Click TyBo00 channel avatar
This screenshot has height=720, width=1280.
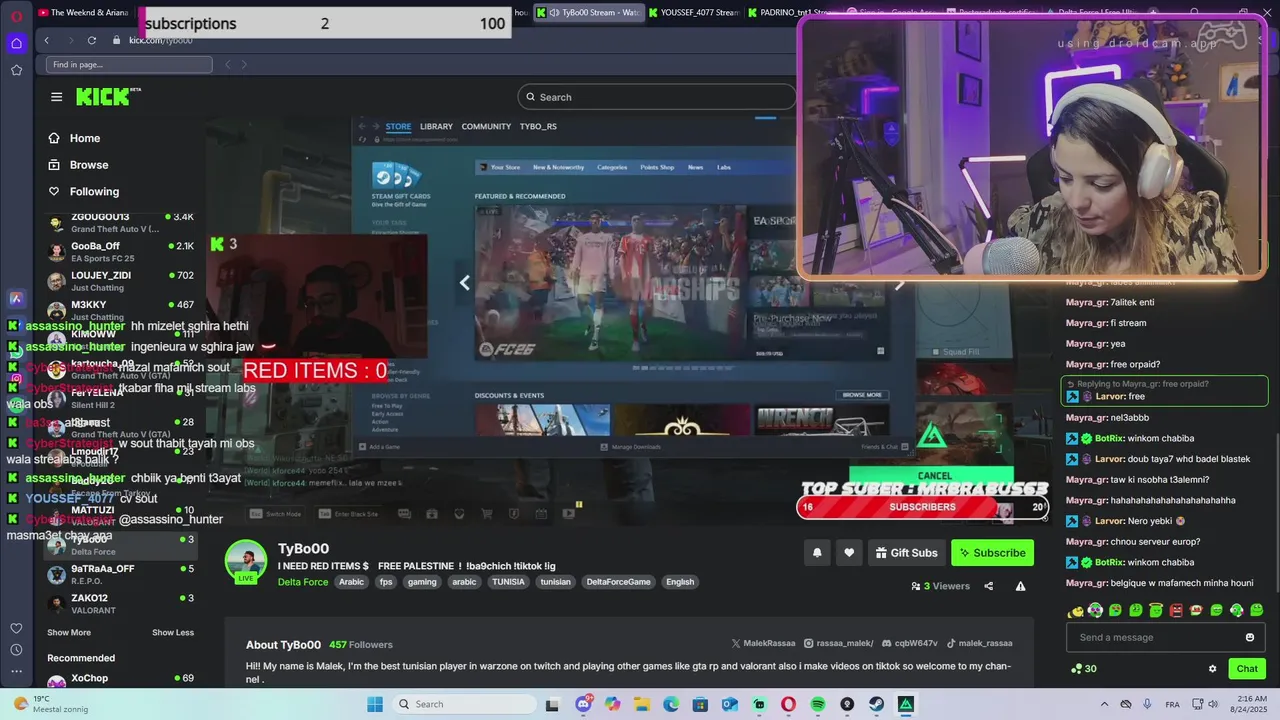[246, 562]
